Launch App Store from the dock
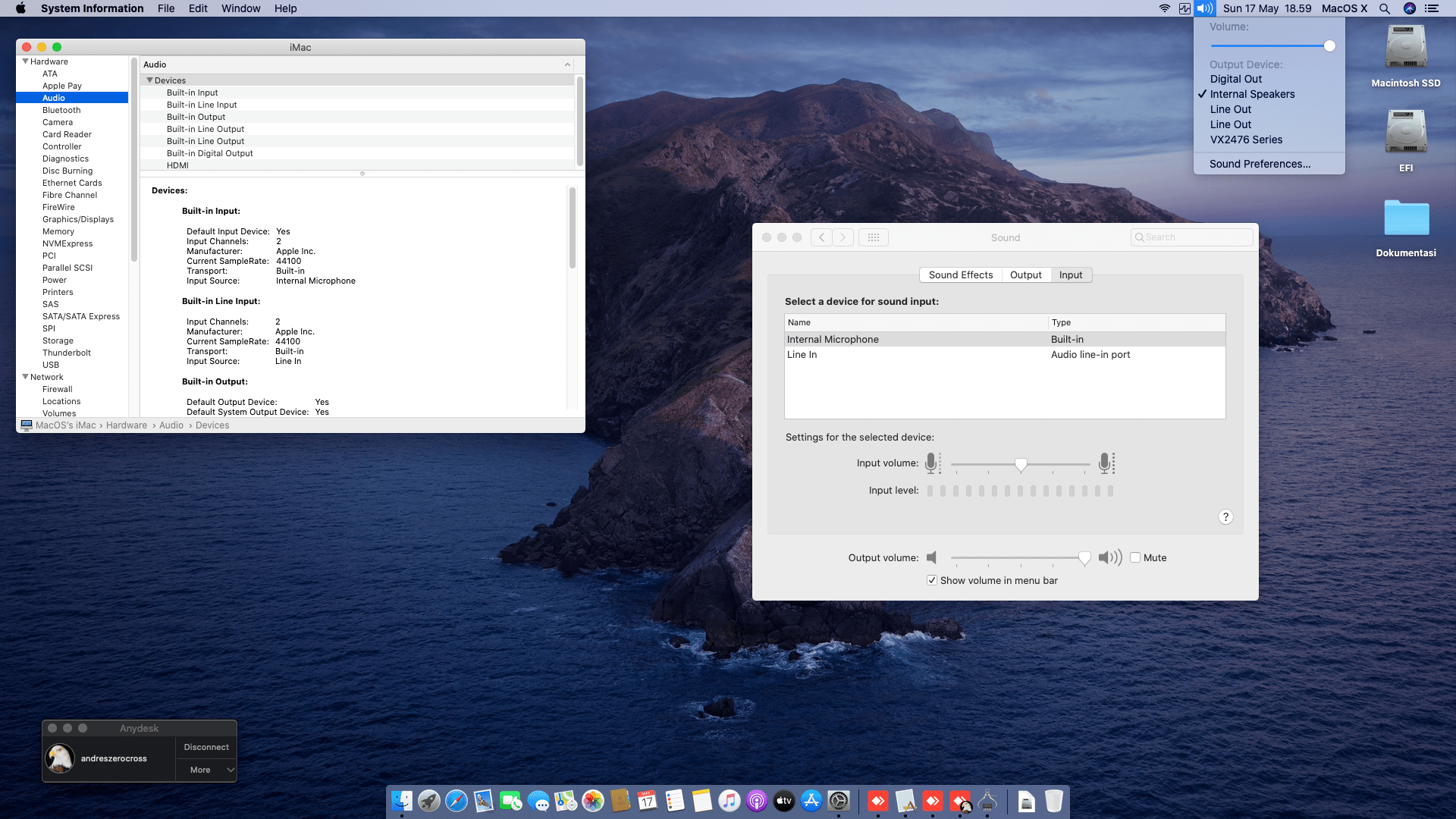This screenshot has width=1456, height=819. point(811,801)
